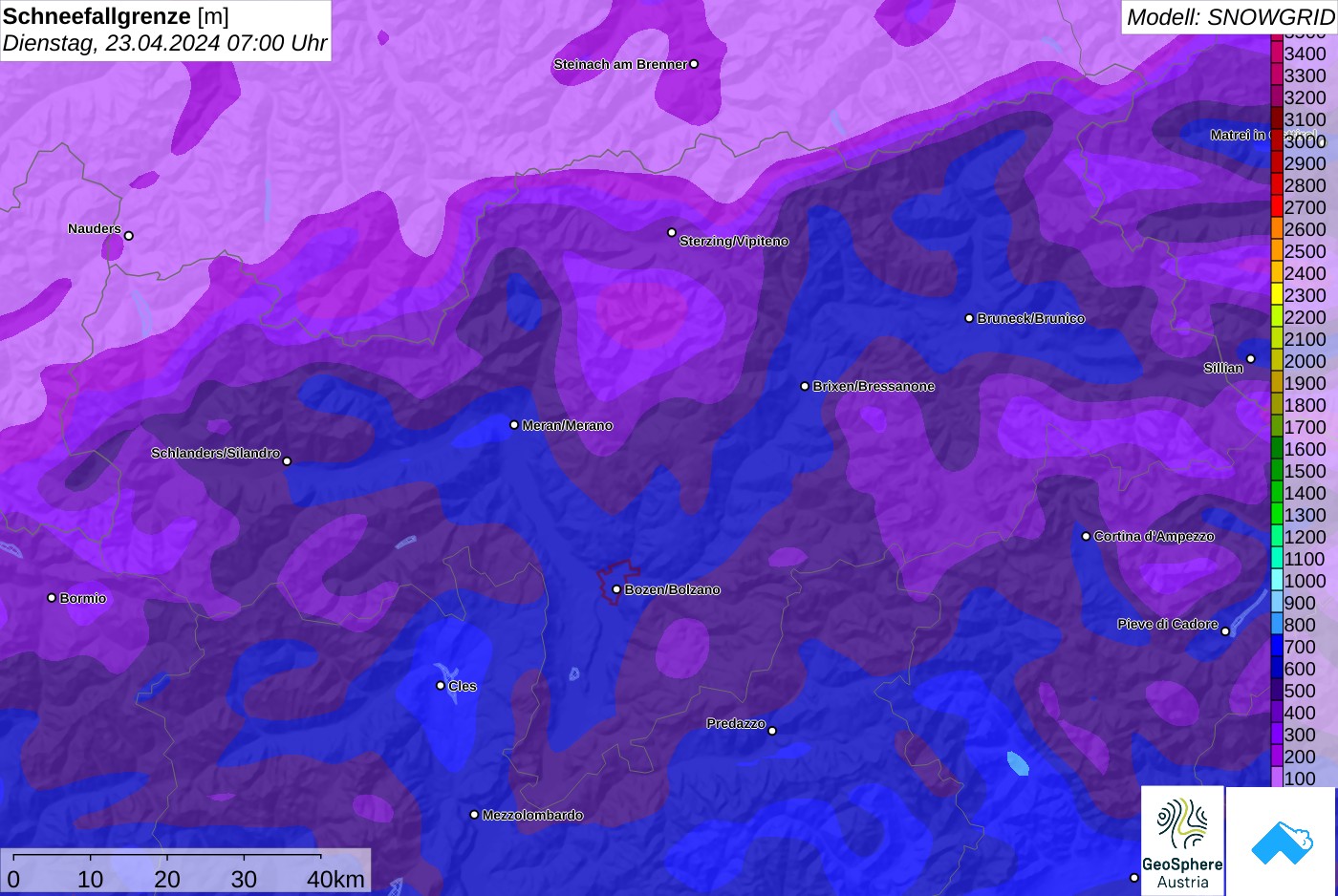Viewport: 1338px width, 896px height.
Task: Select the Nauders location marker dot
Action: coord(129,235)
